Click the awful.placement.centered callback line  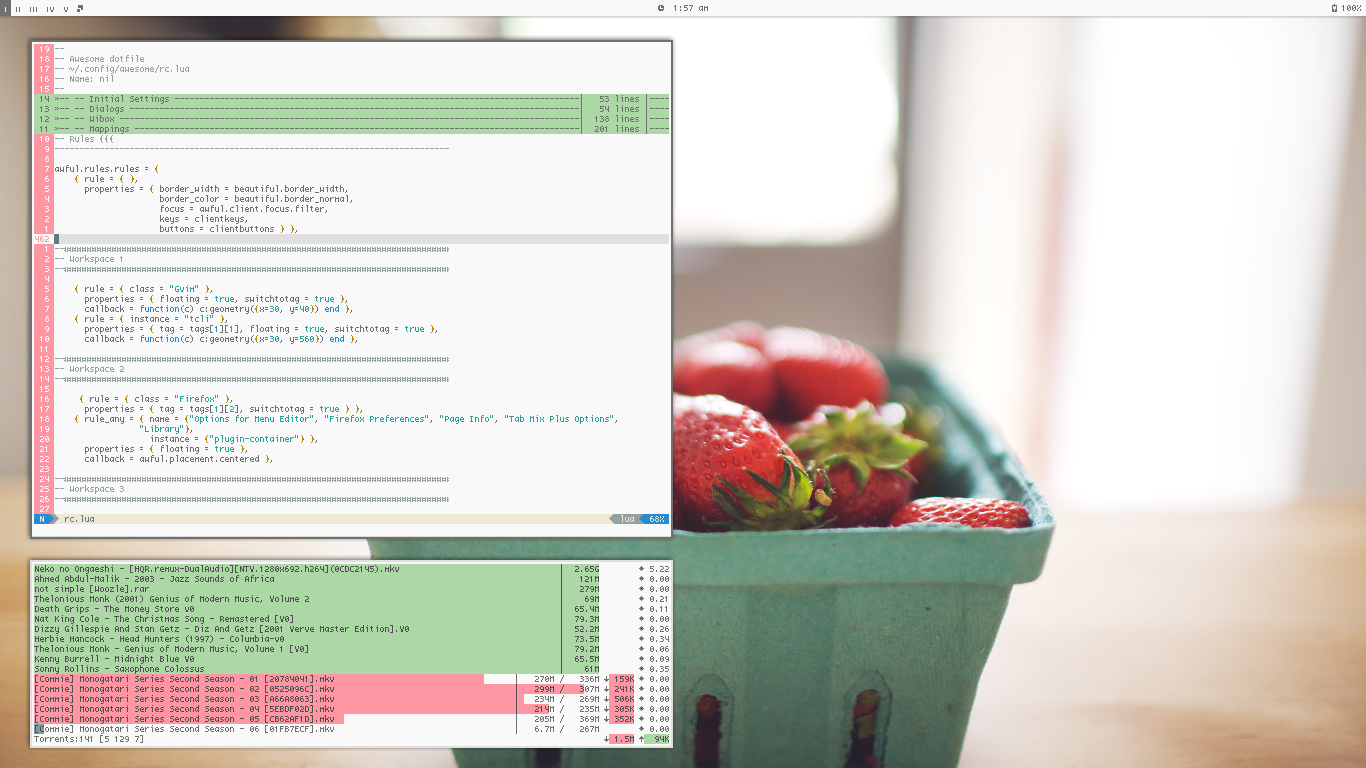(x=179, y=459)
